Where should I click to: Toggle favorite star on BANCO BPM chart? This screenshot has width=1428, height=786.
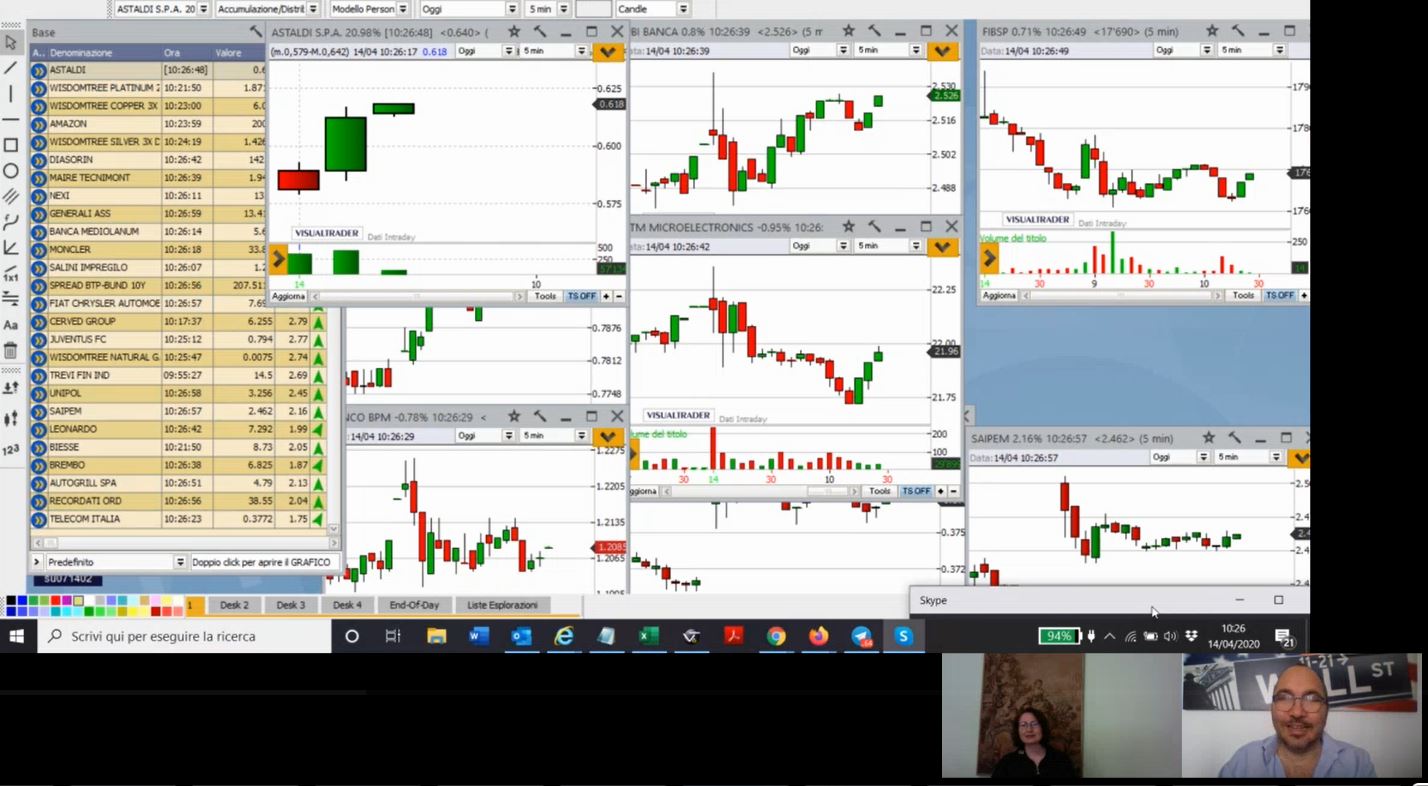click(x=514, y=416)
